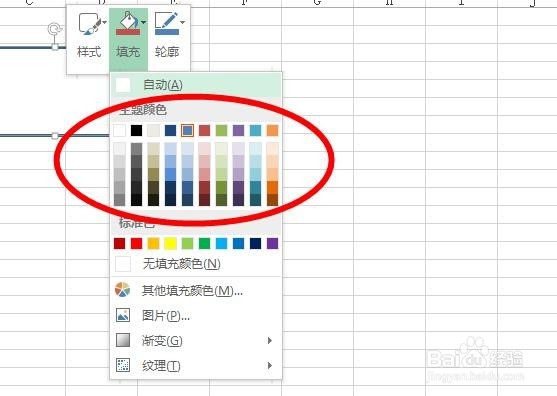Click the Fill (填充) paint bucket icon
The height and width of the screenshot is (396, 557).
[128, 23]
